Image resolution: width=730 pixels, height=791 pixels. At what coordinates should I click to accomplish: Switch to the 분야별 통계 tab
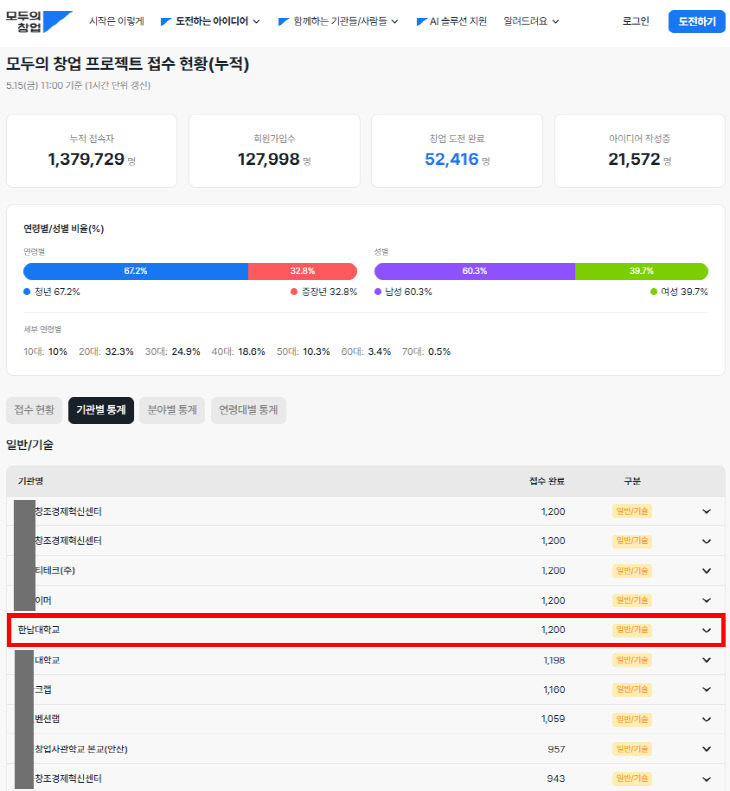pyautogui.click(x=172, y=410)
